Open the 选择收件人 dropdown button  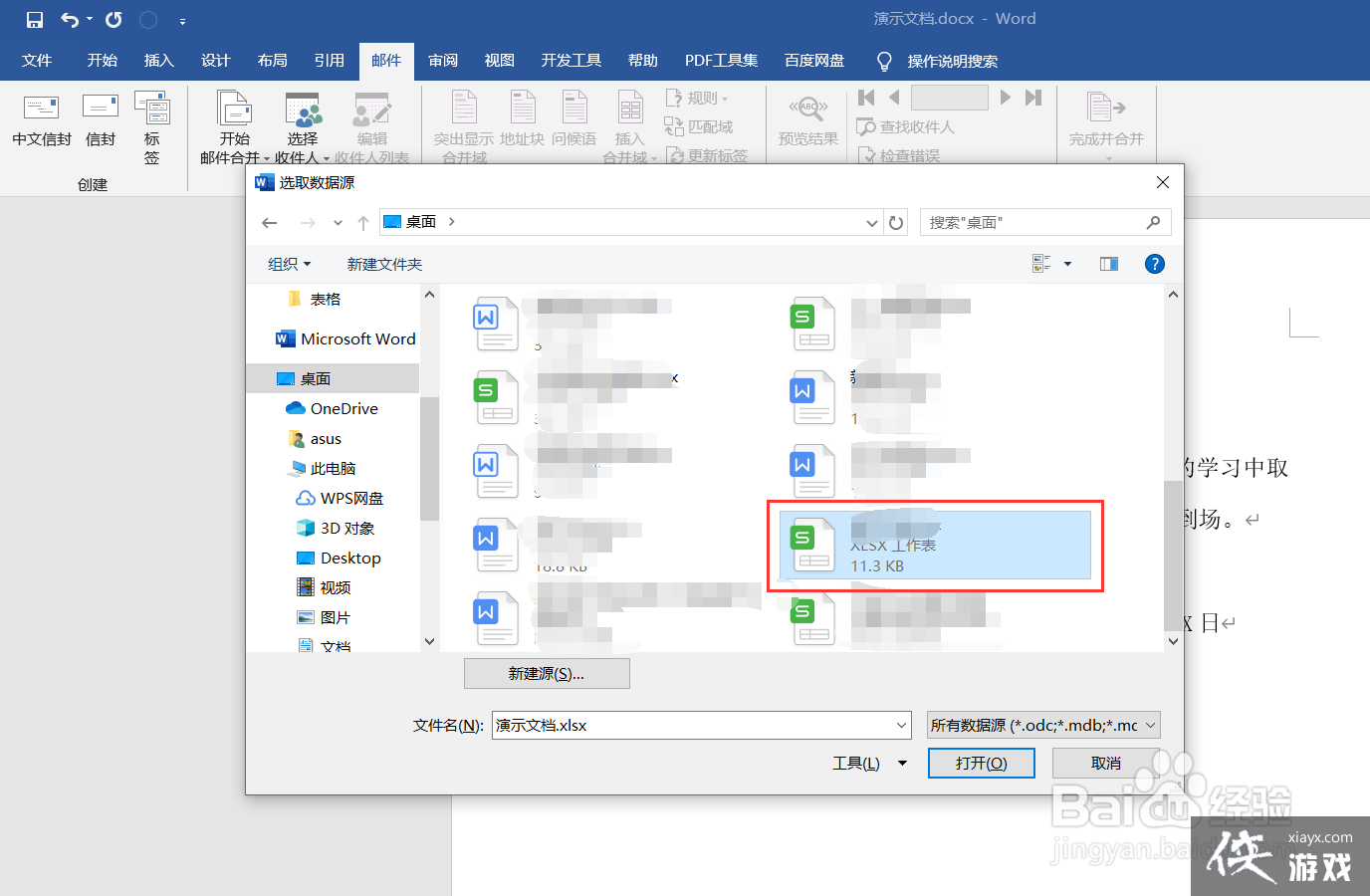303,127
